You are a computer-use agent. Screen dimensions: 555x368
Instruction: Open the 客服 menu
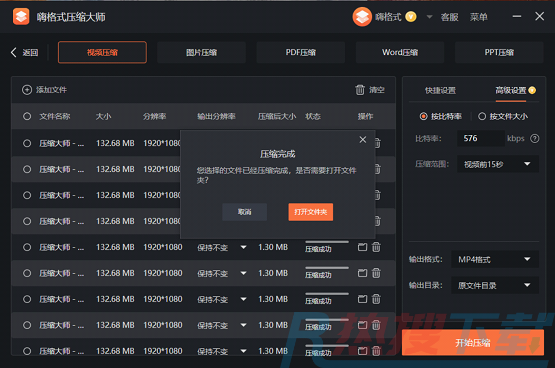tap(450, 17)
